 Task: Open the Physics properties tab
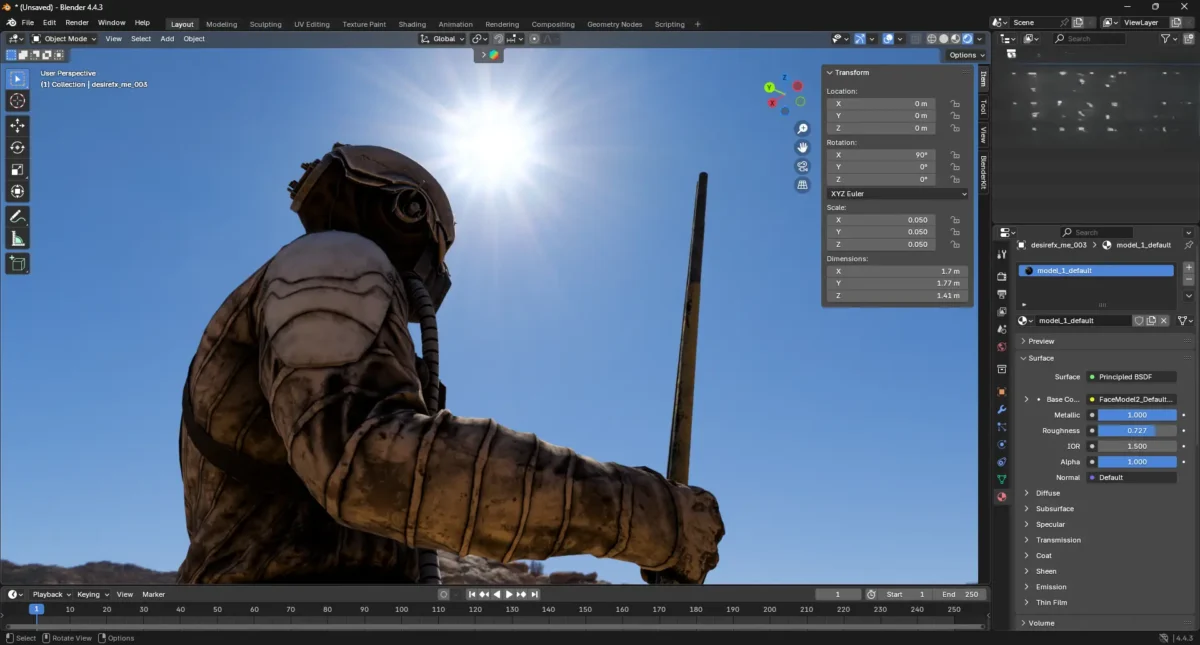1001,444
